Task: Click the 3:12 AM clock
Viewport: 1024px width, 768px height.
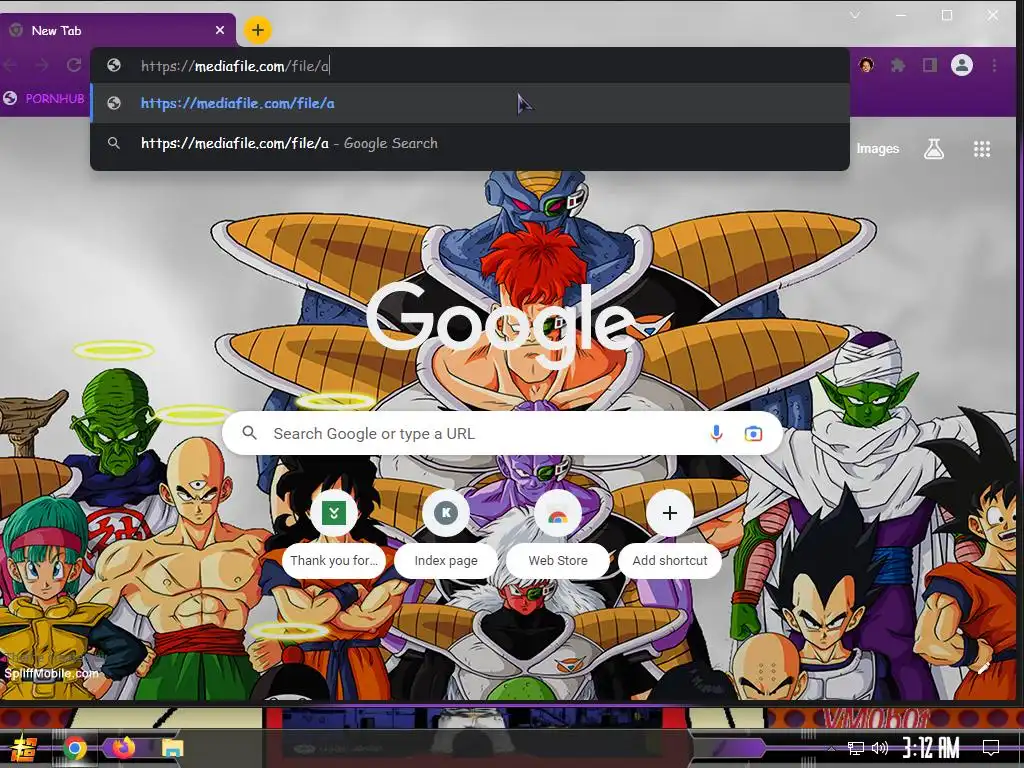Action: (931, 748)
